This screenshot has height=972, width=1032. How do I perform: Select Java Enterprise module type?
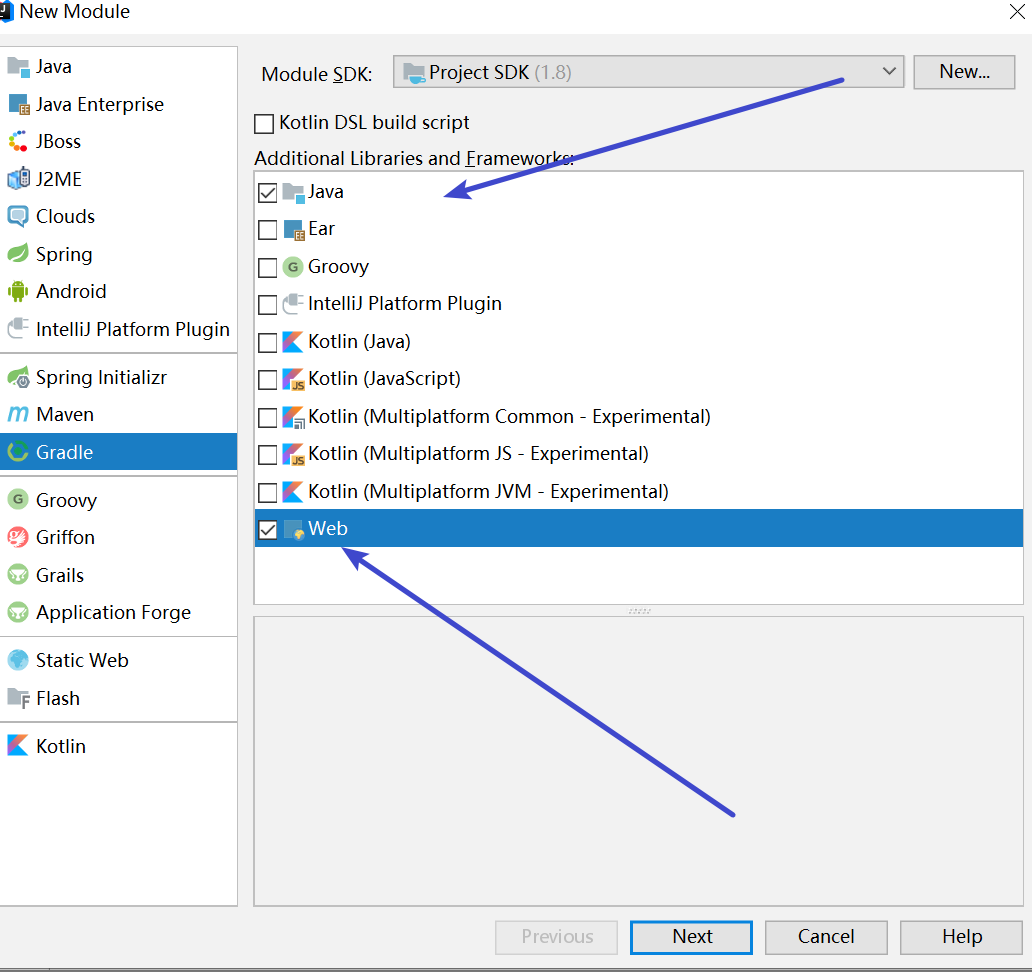coord(118,105)
